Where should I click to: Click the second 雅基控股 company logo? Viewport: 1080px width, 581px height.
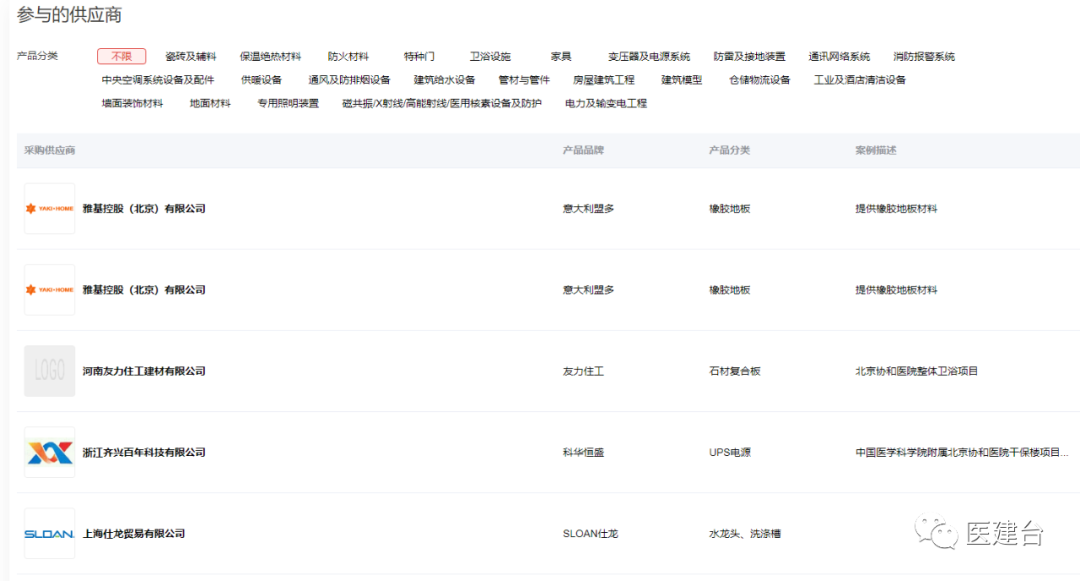49,289
